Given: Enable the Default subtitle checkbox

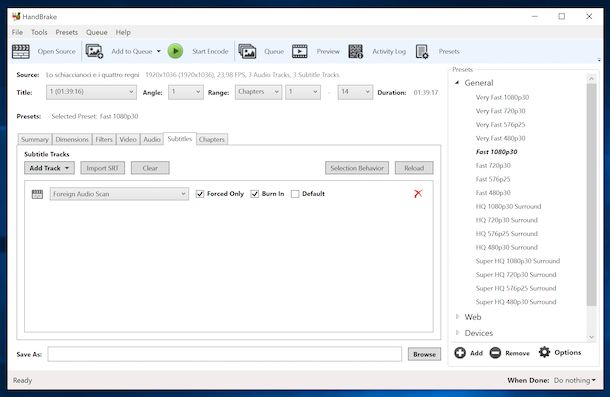Looking at the screenshot, I should pos(295,194).
